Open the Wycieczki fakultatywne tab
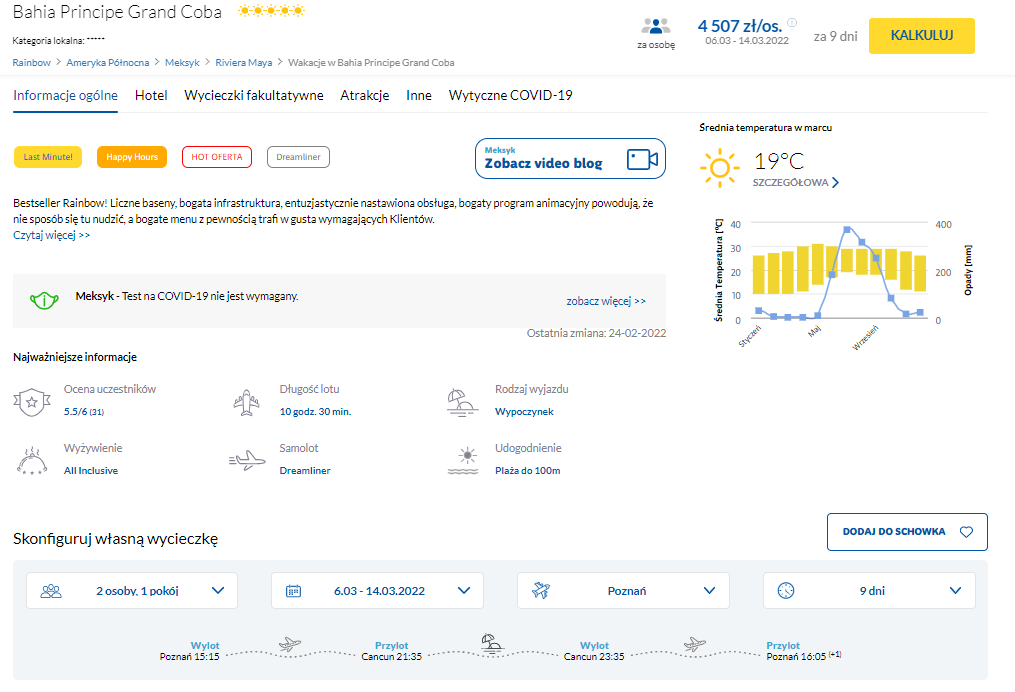This screenshot has width=1015, height=692. 254,96
